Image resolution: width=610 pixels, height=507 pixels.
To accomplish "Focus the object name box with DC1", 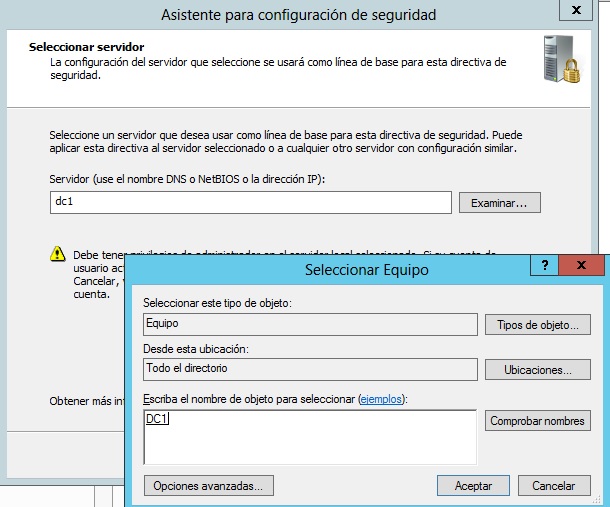I will [x=309, y=437].
